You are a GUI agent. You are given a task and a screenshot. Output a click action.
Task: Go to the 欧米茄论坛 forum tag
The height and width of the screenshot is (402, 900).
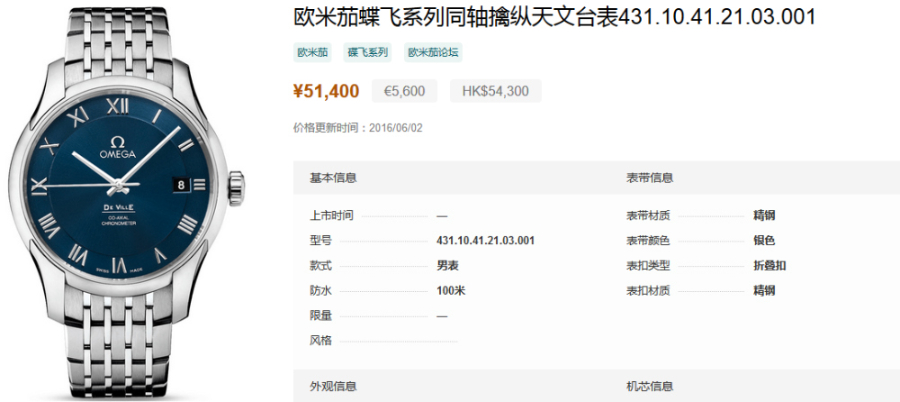pos(432,52)
